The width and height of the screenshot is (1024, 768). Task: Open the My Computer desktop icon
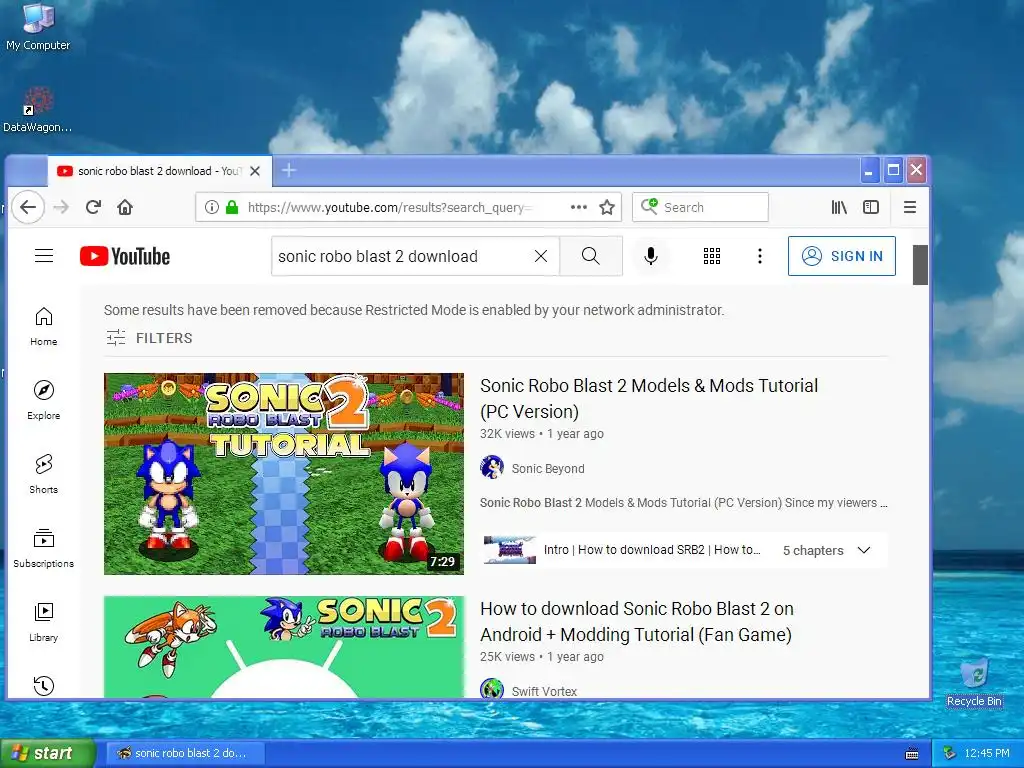point(38,26)
